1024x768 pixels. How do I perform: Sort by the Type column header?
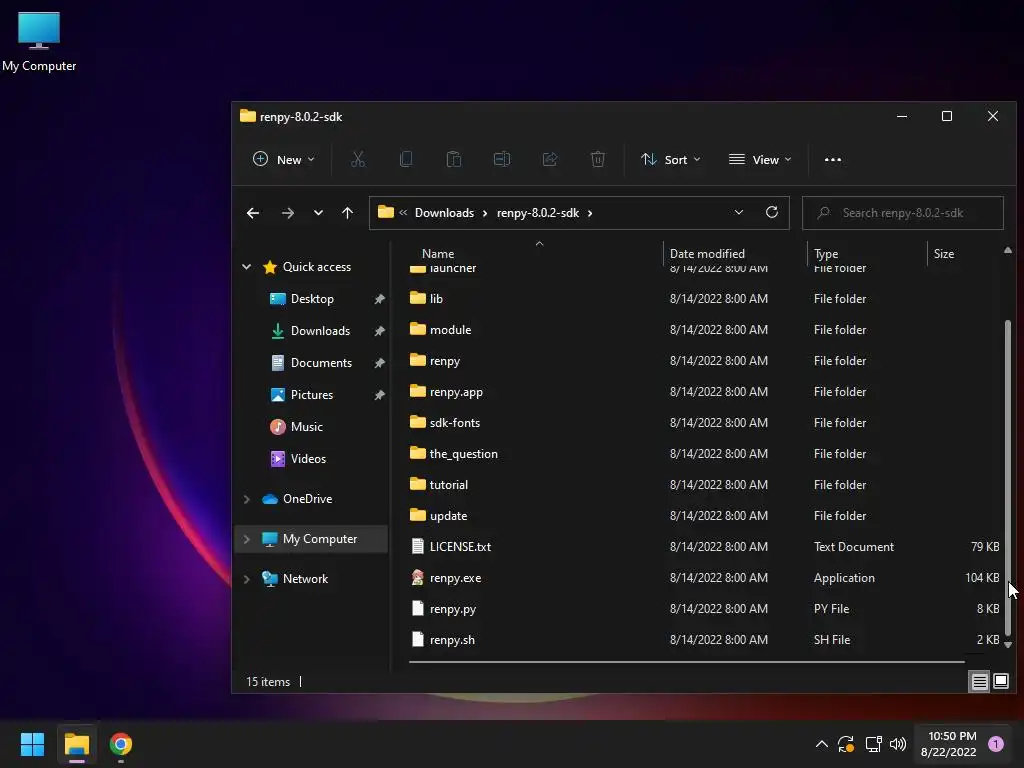[x=826, y=253]
